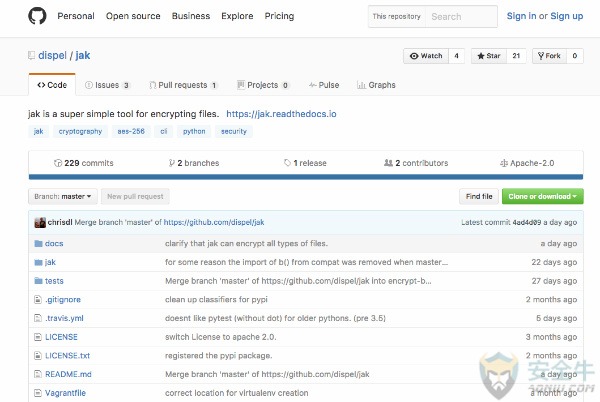The height and width of the screenshot is (402, 600).
Task: Click chrisdl's avatar thumbnail
Action: (40, 223)
